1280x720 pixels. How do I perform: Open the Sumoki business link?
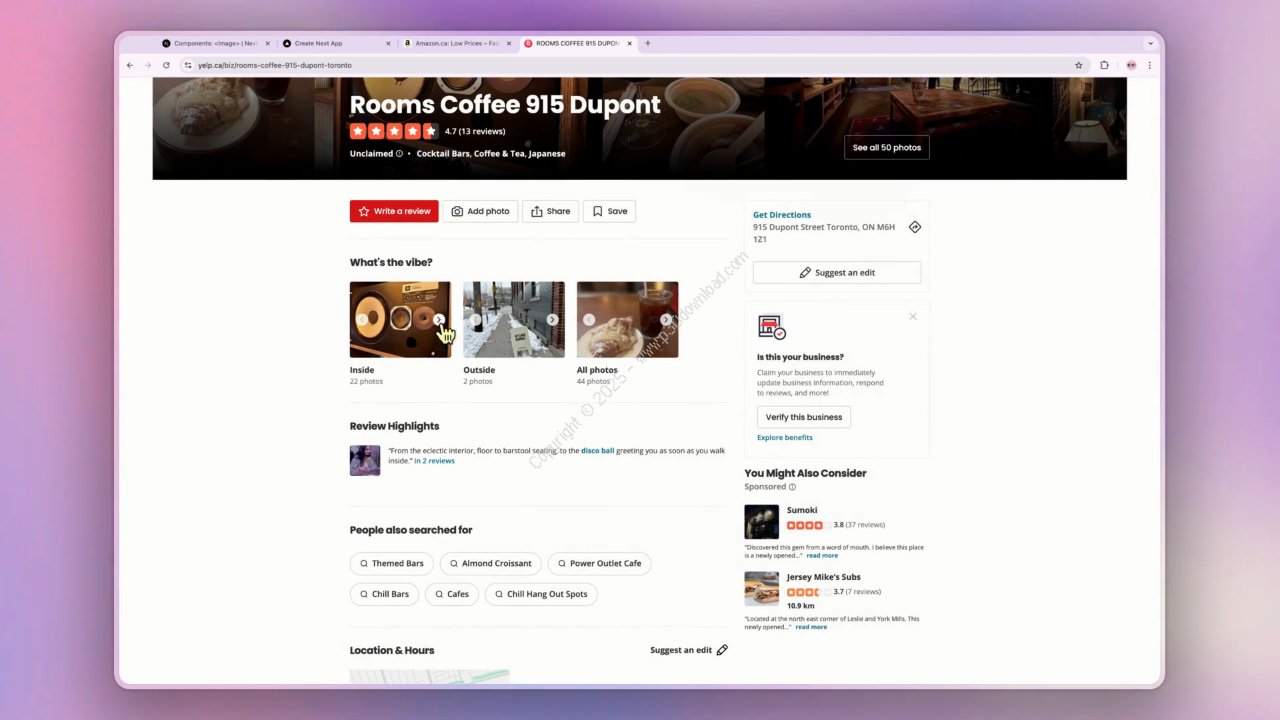point(802,510)
